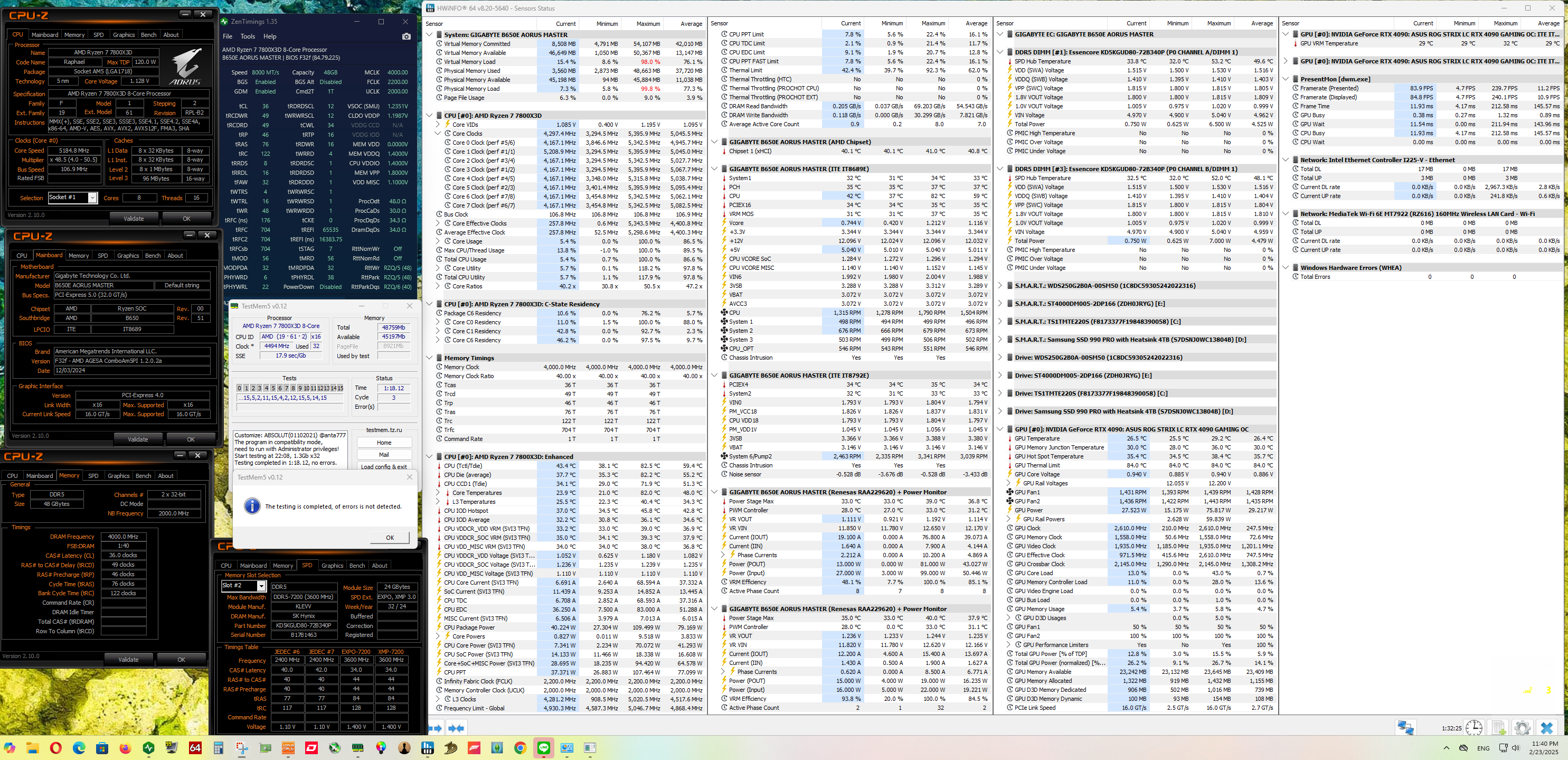Click TestMem5 Home button
The height and width of the screenshot is (760, 1568).
pos(384,443)
